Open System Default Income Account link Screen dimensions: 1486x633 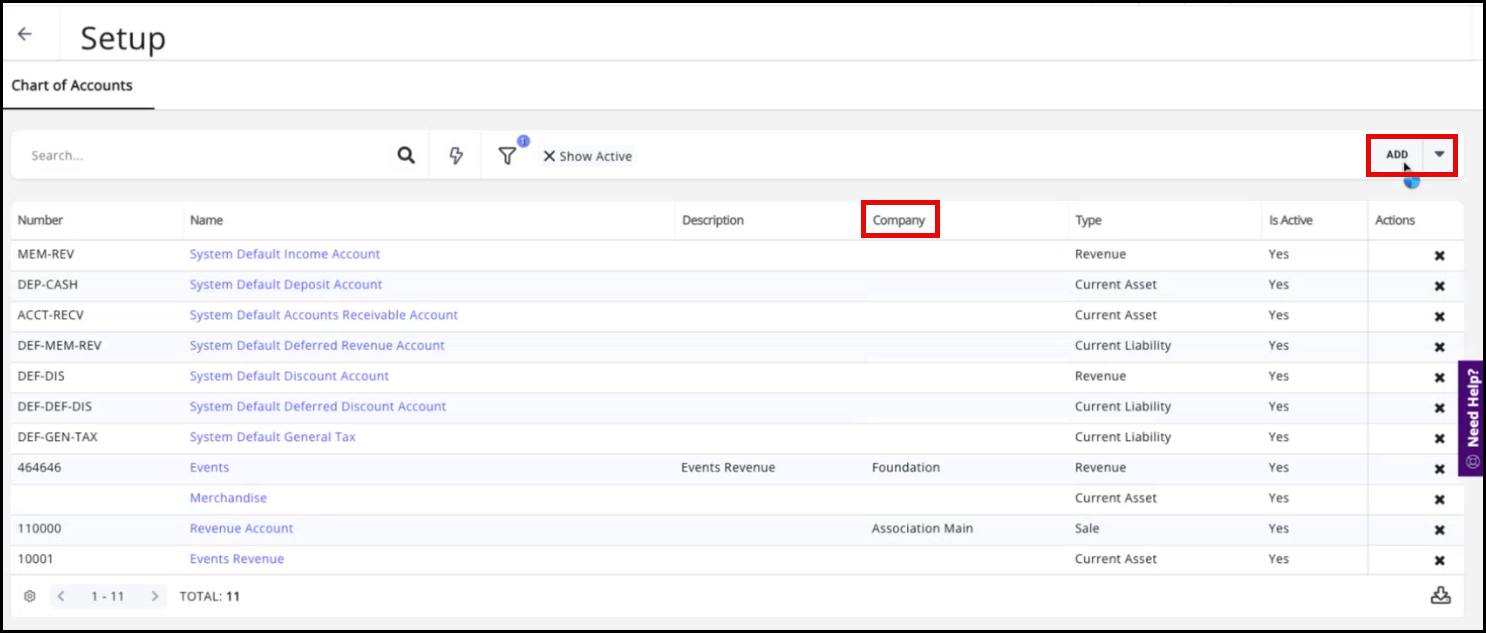click(285, 254)
